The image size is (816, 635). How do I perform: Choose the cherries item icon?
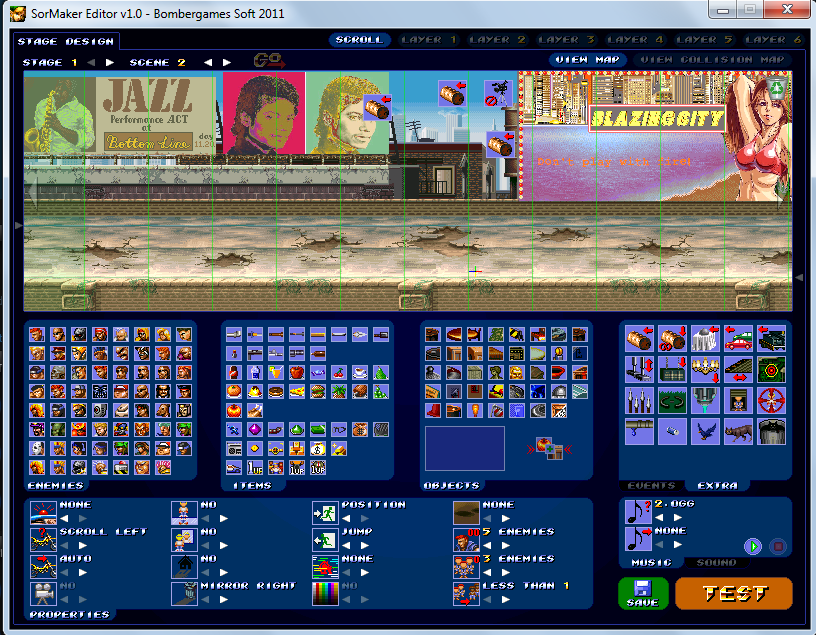(339, 372)
